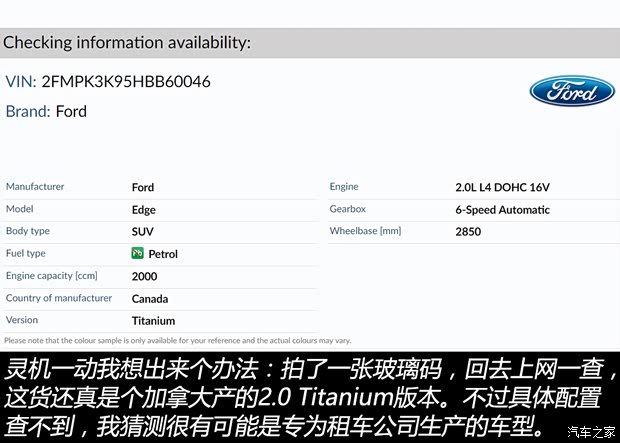Click the Gearbox label
This screenshot has height=443, width=620.
[x=348, y=209]
